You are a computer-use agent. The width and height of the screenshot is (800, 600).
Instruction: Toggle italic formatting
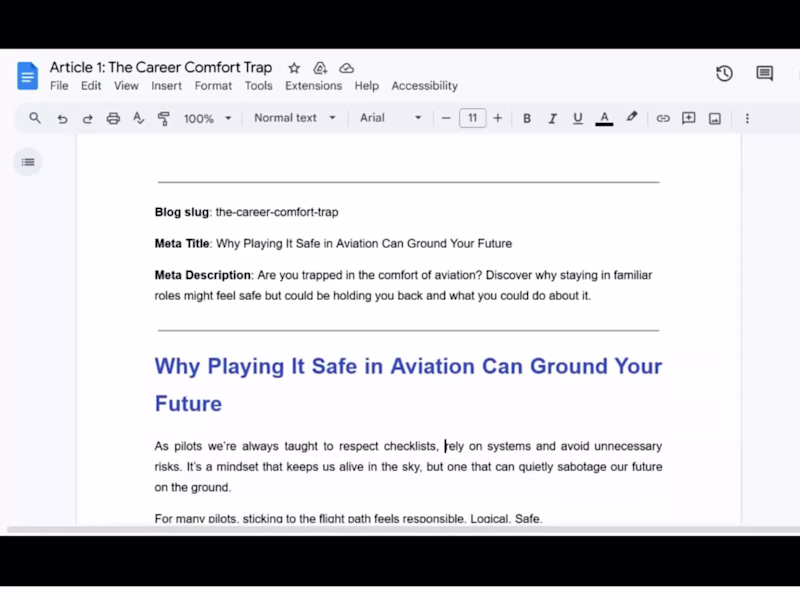tap(552, 118)
